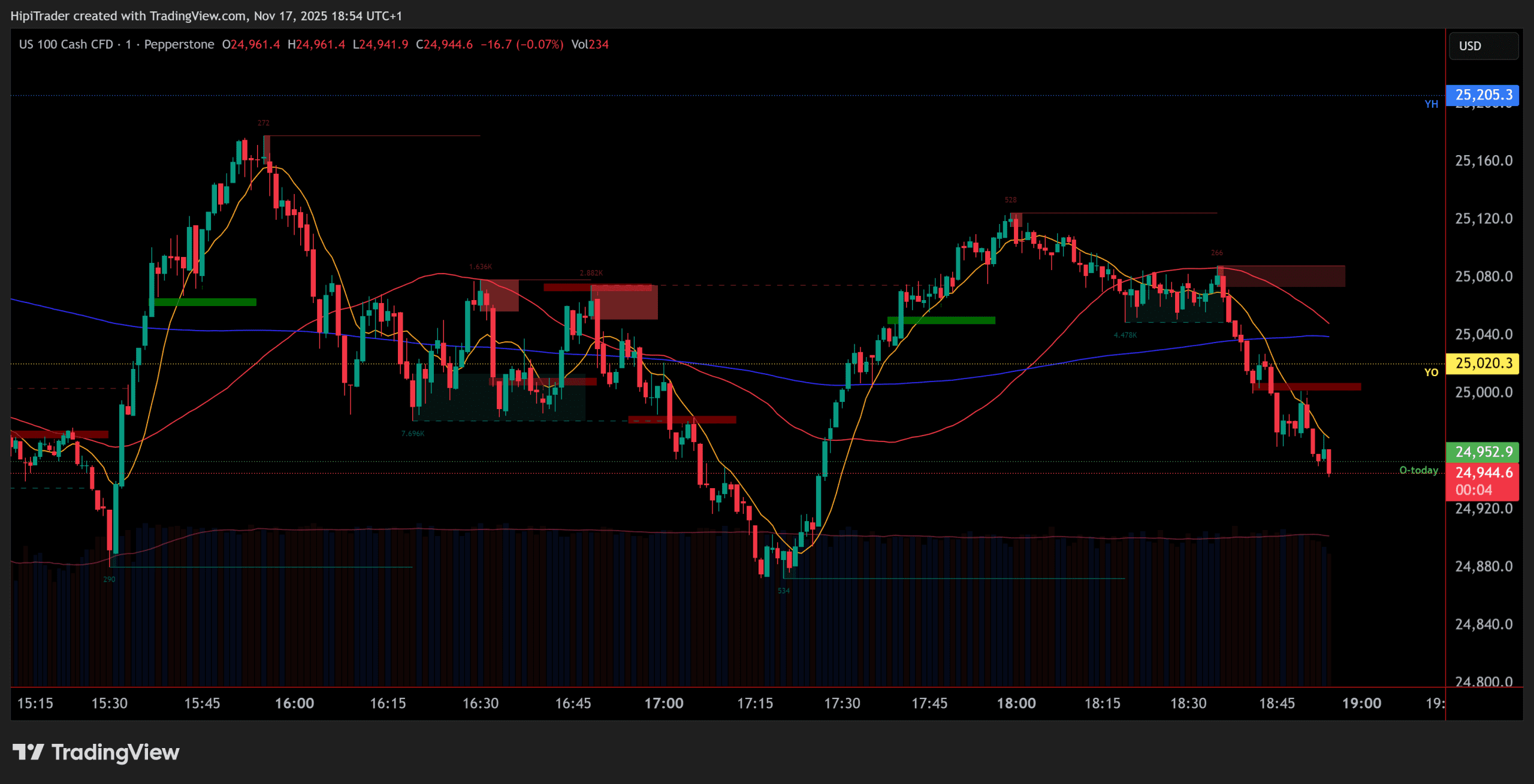Click the 18:00 label on time axis
The width and height of the screenshot is (1534, 784).
click(1016, 703)
